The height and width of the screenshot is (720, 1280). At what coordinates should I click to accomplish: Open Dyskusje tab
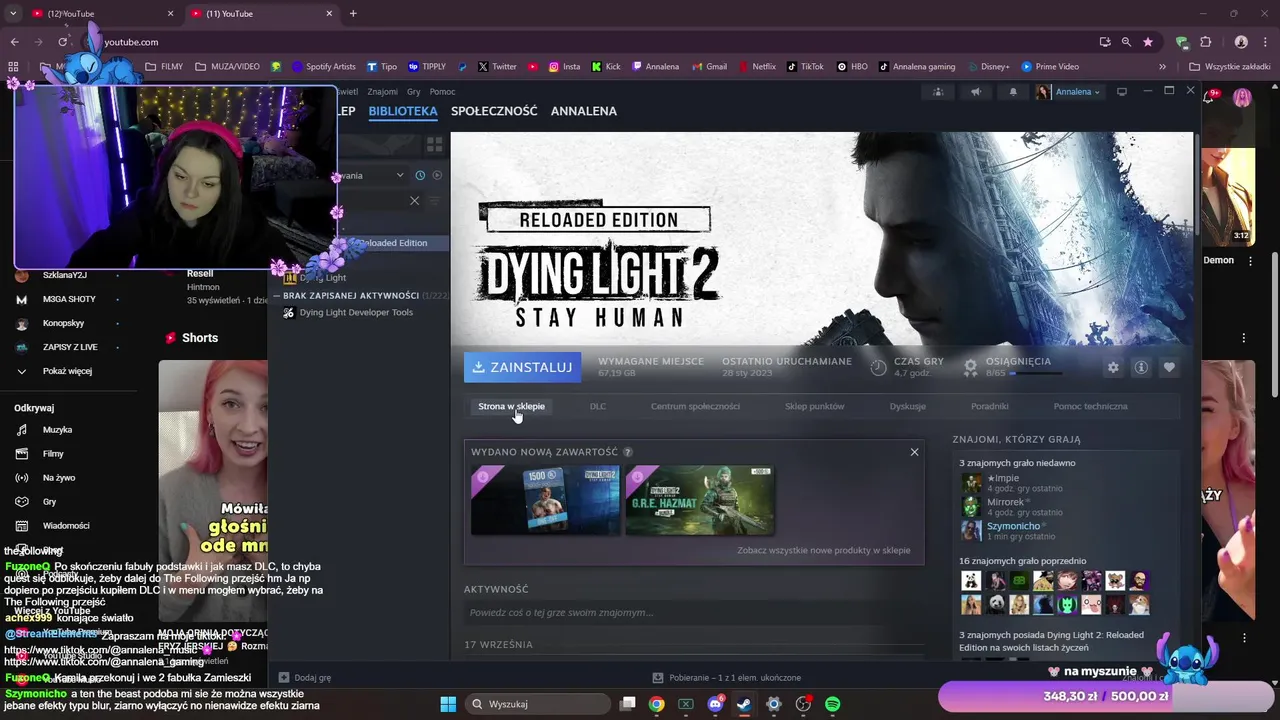908,406
